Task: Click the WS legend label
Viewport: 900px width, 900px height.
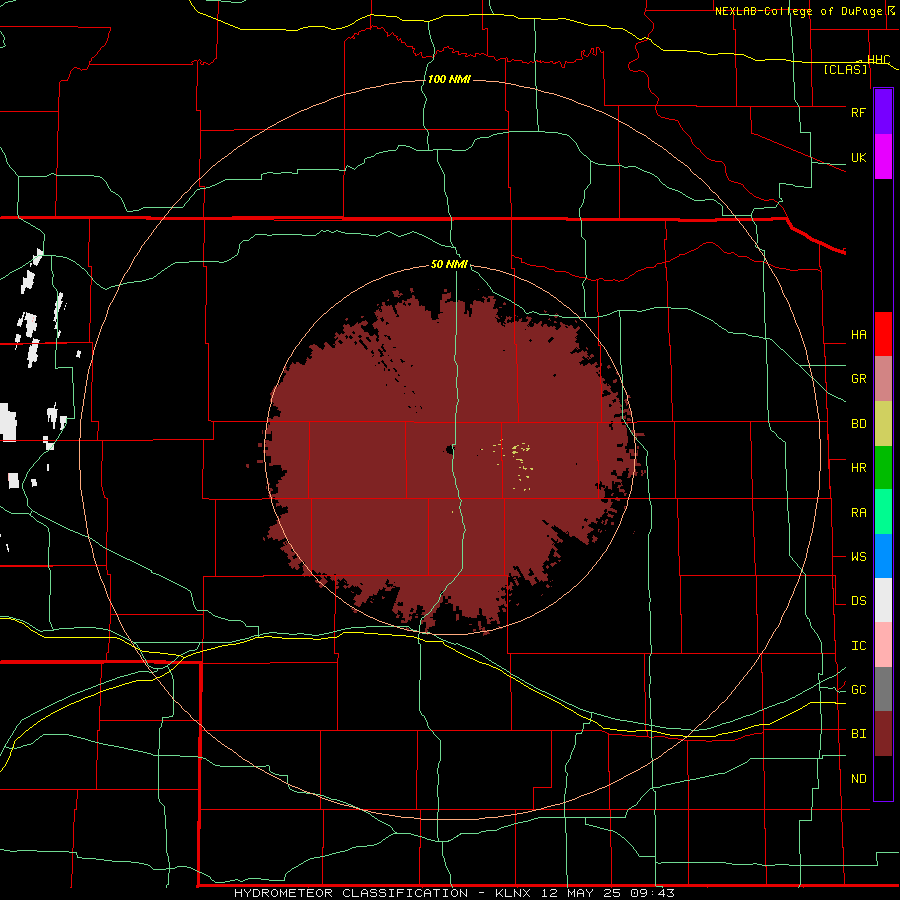Action: [858, 557]
